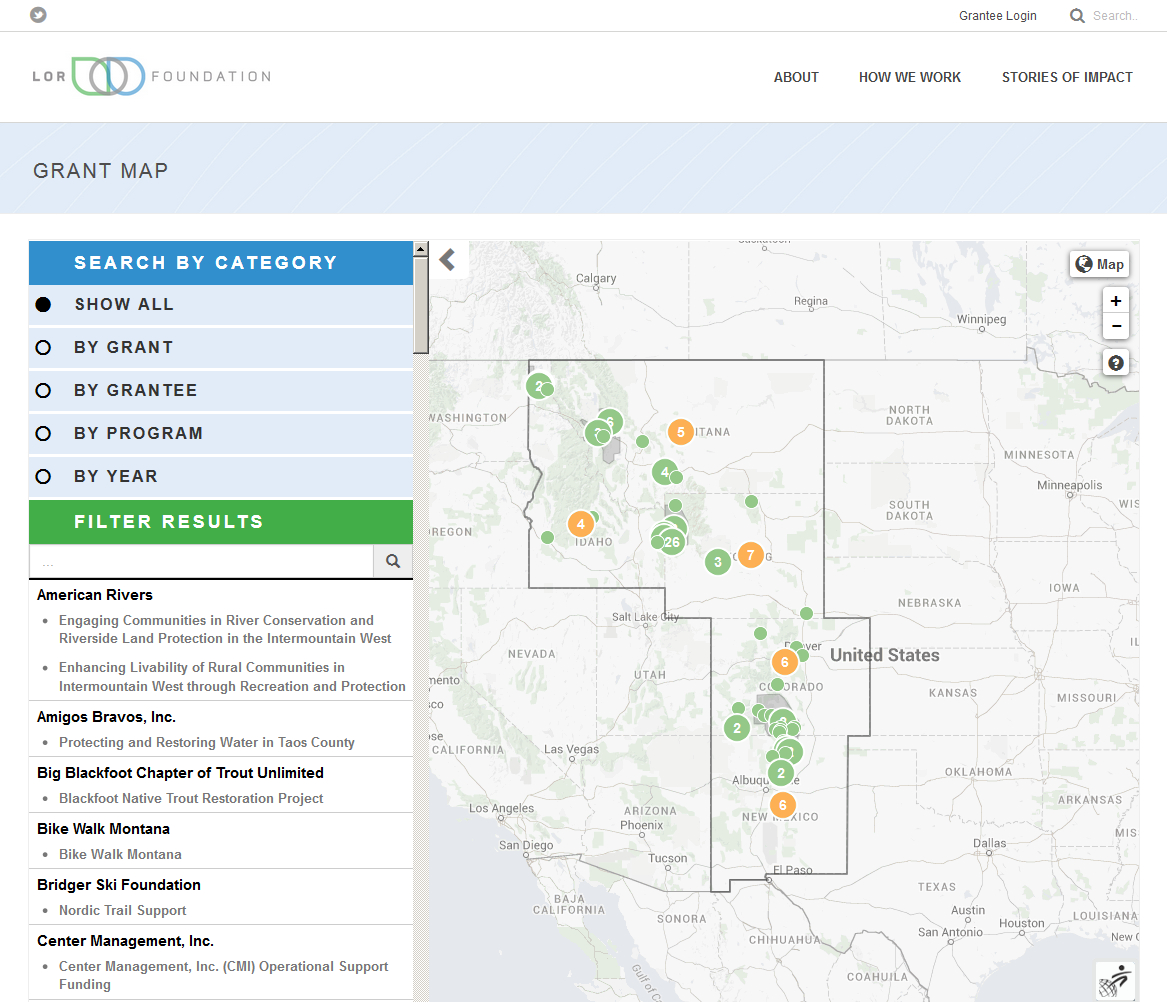Open Engaging Communities in River Conservation grant
Screen dimensions: 1167x1002
tap(225, 630)
